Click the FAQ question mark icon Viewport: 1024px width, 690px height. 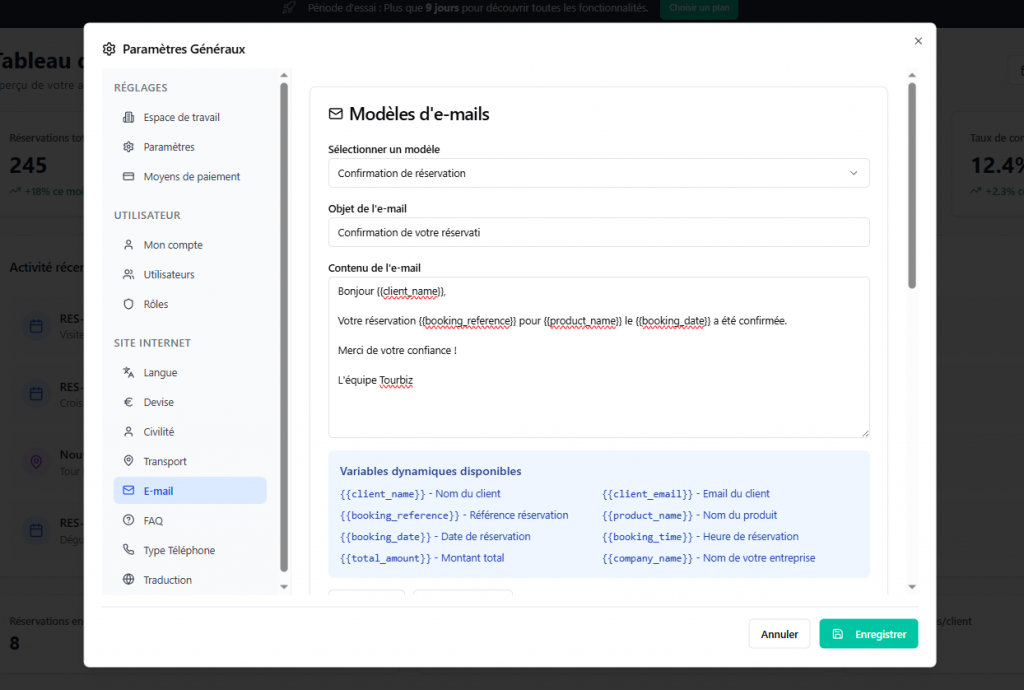[x=128, y=521]
